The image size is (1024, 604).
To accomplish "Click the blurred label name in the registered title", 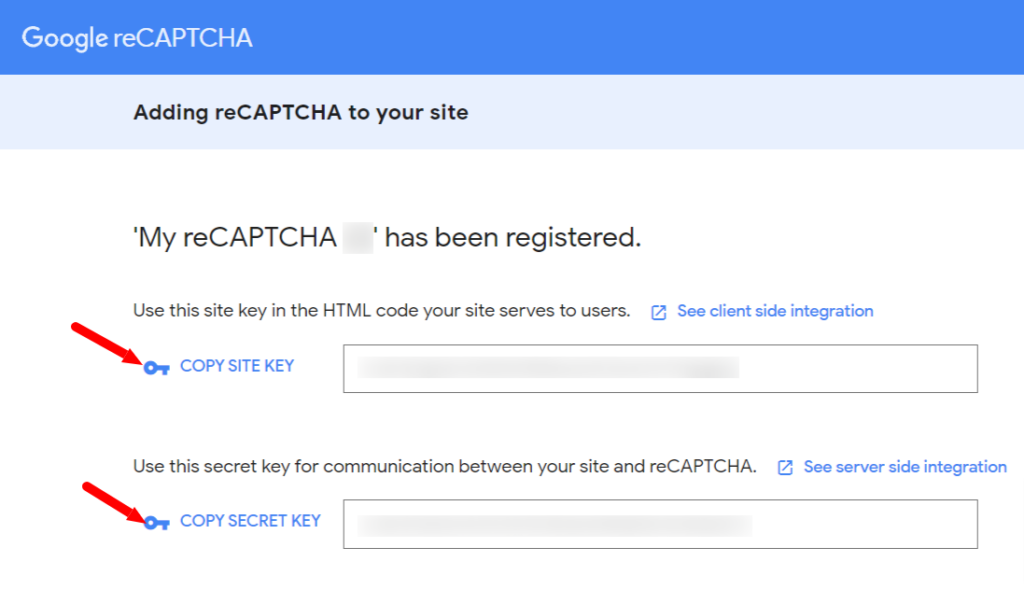I will pos(358,238).
